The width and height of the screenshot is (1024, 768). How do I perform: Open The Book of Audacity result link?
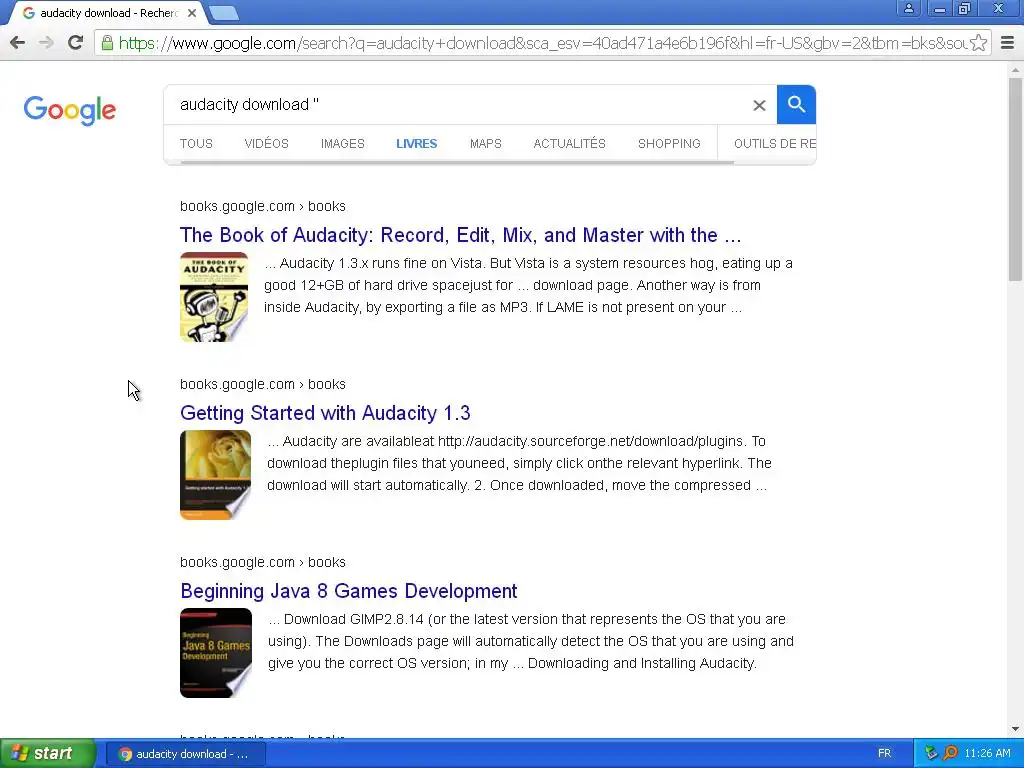(460, 235)
